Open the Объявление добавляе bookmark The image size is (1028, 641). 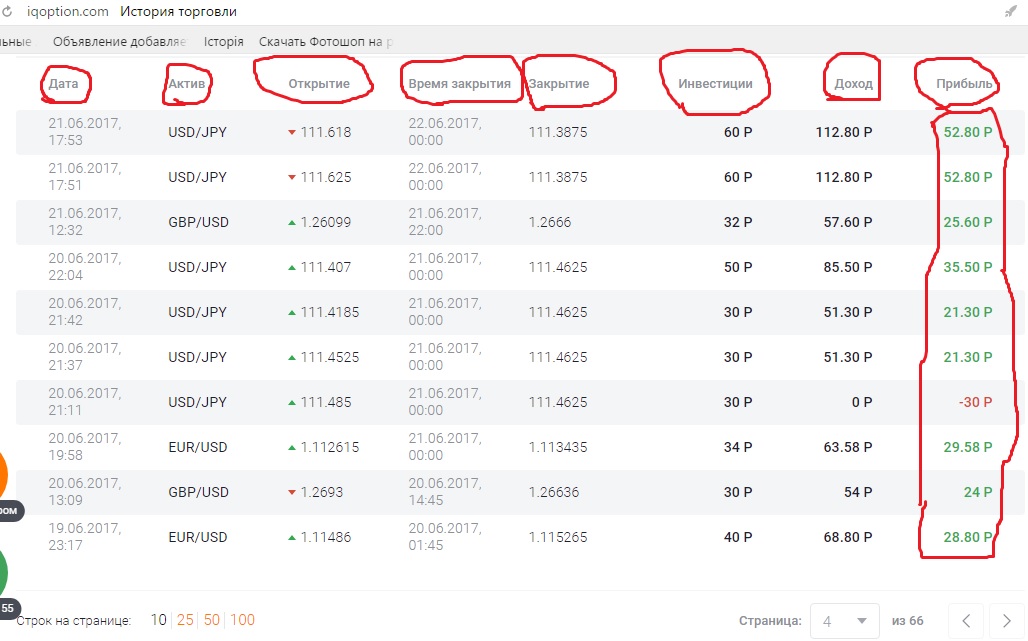click(119, 42)
